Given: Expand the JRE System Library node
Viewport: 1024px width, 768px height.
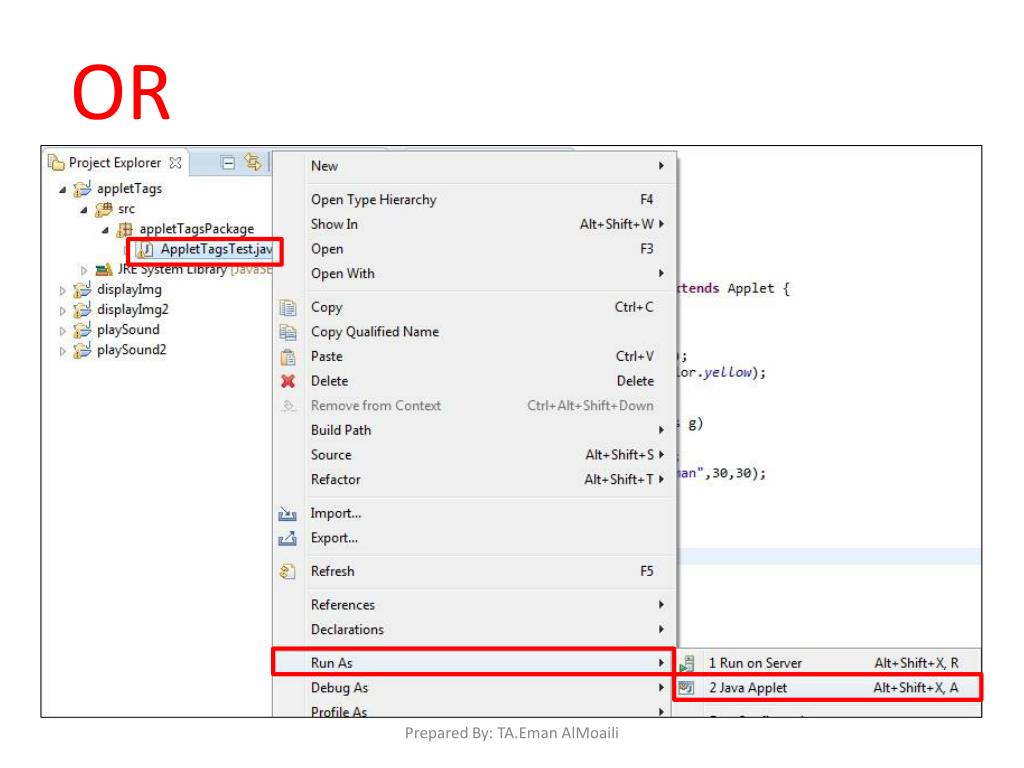Looking at the screenshot, I should click(x=84, y=270).
